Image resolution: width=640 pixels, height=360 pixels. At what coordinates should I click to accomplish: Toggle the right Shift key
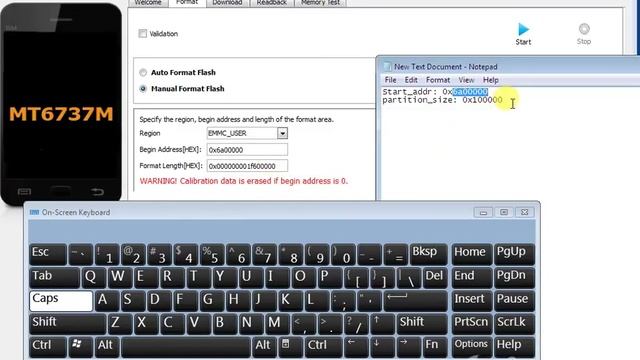pos(422,324)
